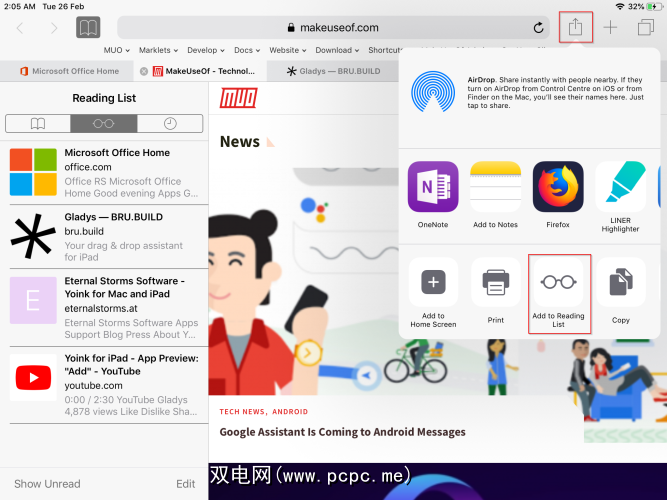This screenshot has height=500, width=667.
Task: Click the MUO logo on the page
Action: point(238,98)
